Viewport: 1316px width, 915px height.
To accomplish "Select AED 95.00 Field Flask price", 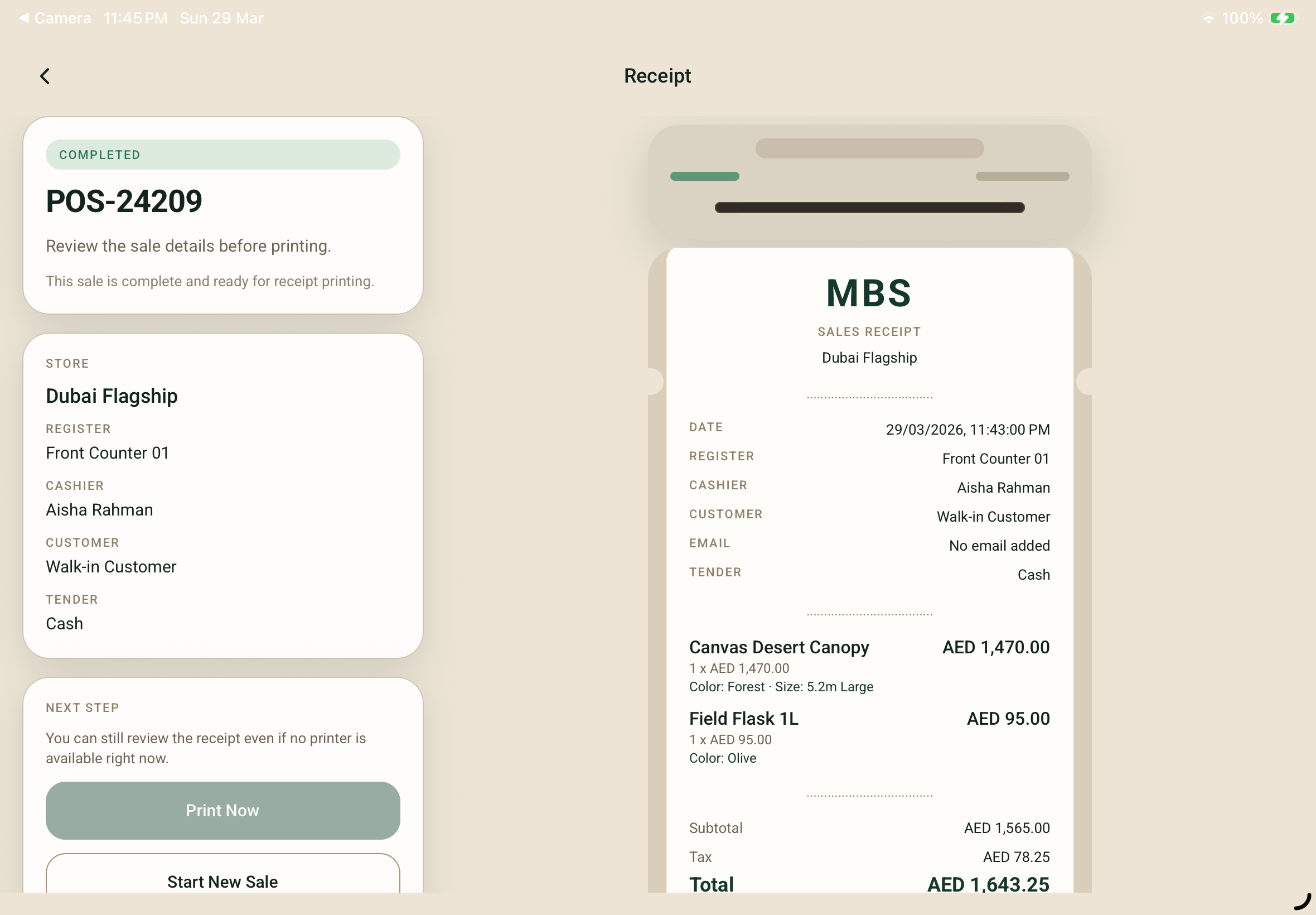I will (1008, 719).
